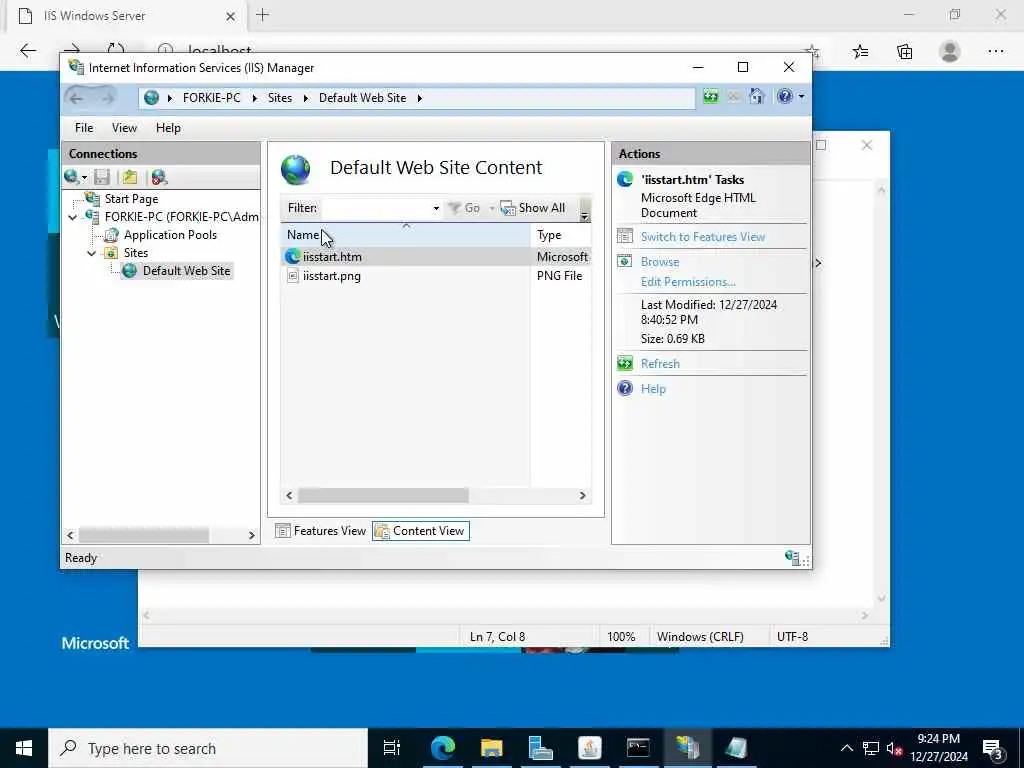1024x768 pixels.
Task: Open the Edge Settings and more menu
Action: coord(995,52)
